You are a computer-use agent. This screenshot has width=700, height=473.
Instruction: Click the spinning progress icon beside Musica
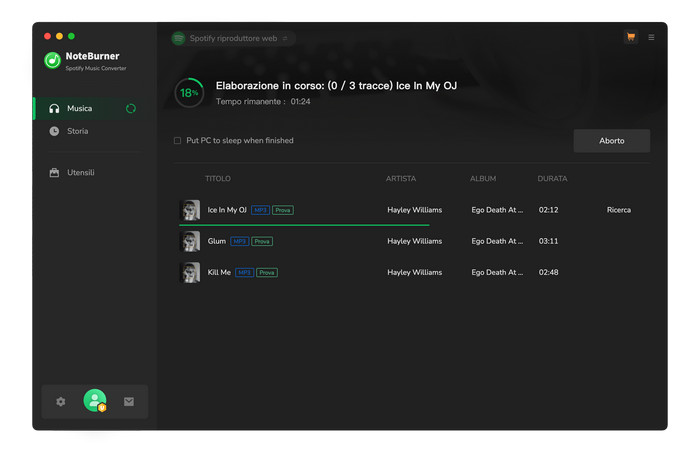coord(131,108)
